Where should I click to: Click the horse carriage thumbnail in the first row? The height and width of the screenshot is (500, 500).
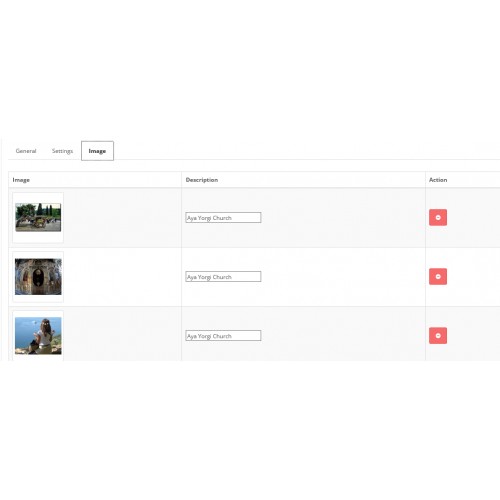click(x=38, y=217)
